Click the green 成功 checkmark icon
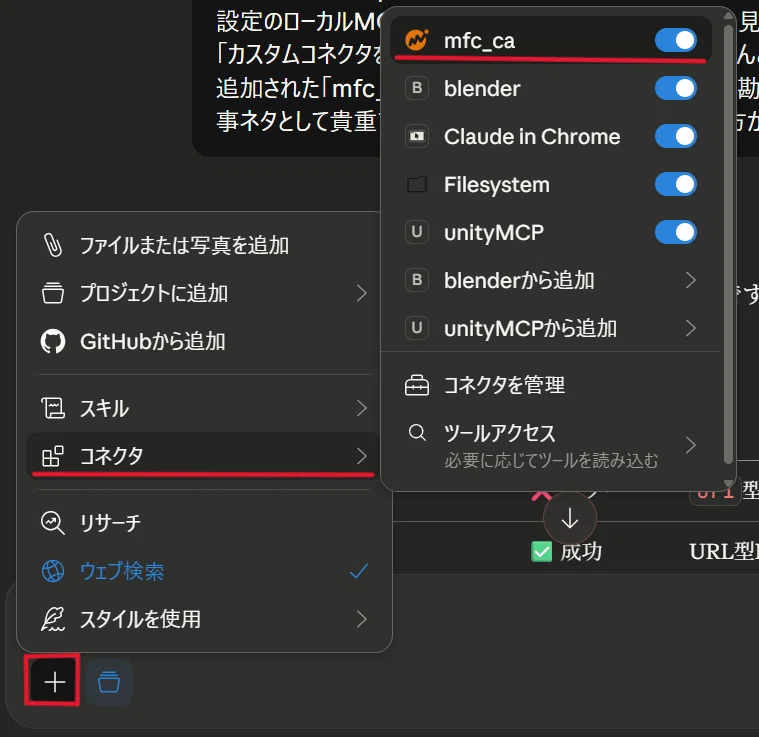Image resolution: width=759 pixels, height=737 pixels. pyautogui.click(x=541, y=552)
